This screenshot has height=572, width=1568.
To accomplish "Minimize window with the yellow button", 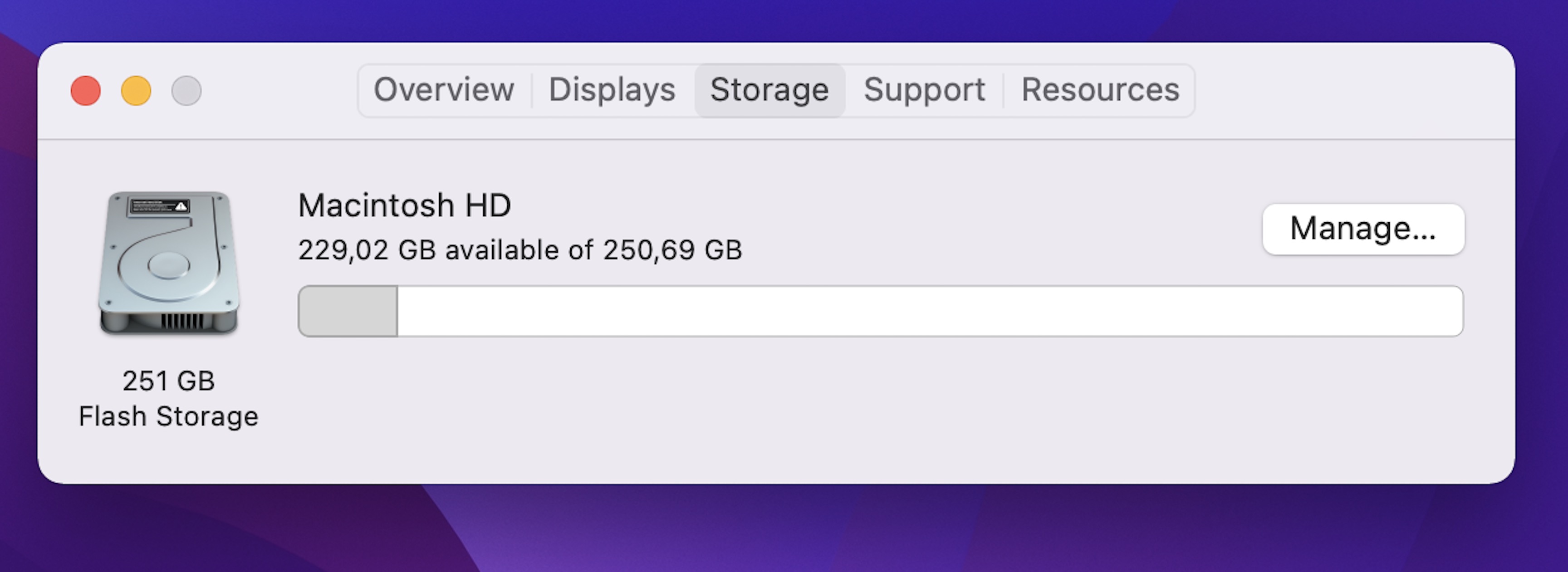I will (x=136, y=91).
